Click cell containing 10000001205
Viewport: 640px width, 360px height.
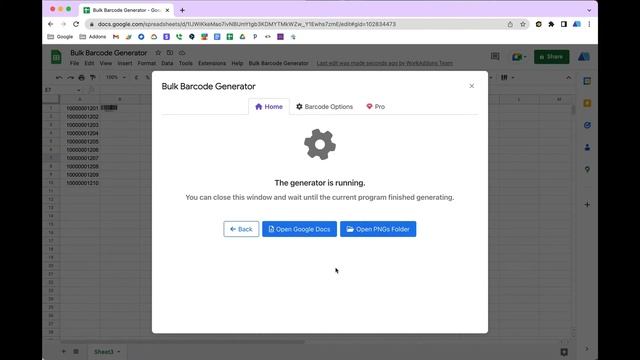click(80, 142)
